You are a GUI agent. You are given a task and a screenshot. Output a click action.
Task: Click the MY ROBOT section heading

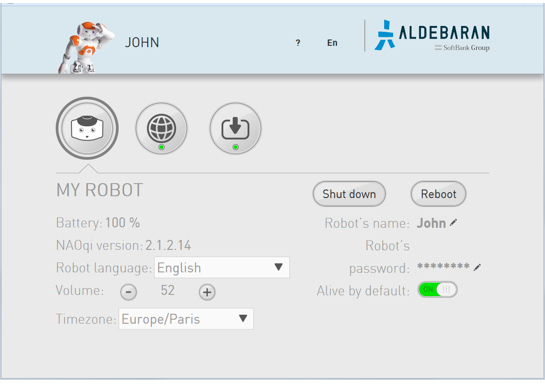tap(99, 190)
